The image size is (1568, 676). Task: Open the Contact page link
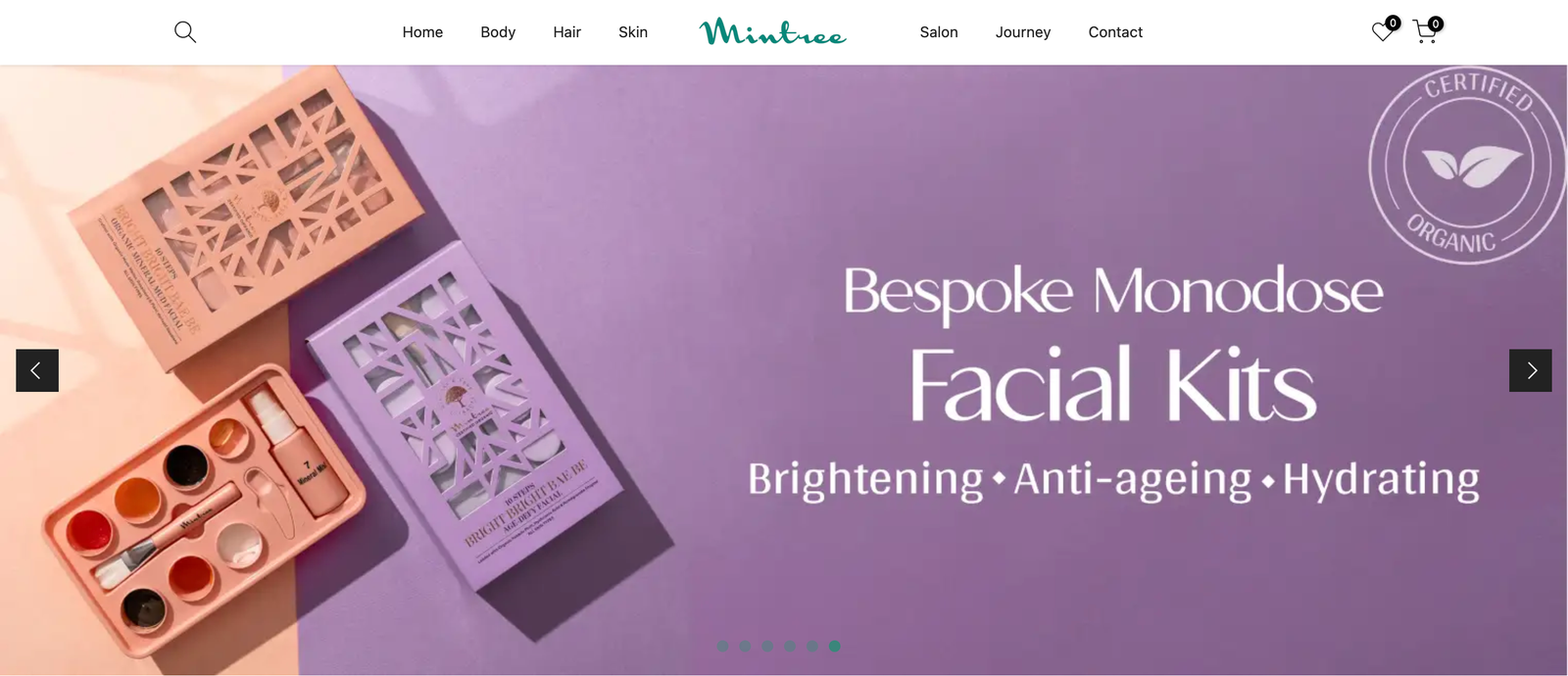[x=1115, y=32]
